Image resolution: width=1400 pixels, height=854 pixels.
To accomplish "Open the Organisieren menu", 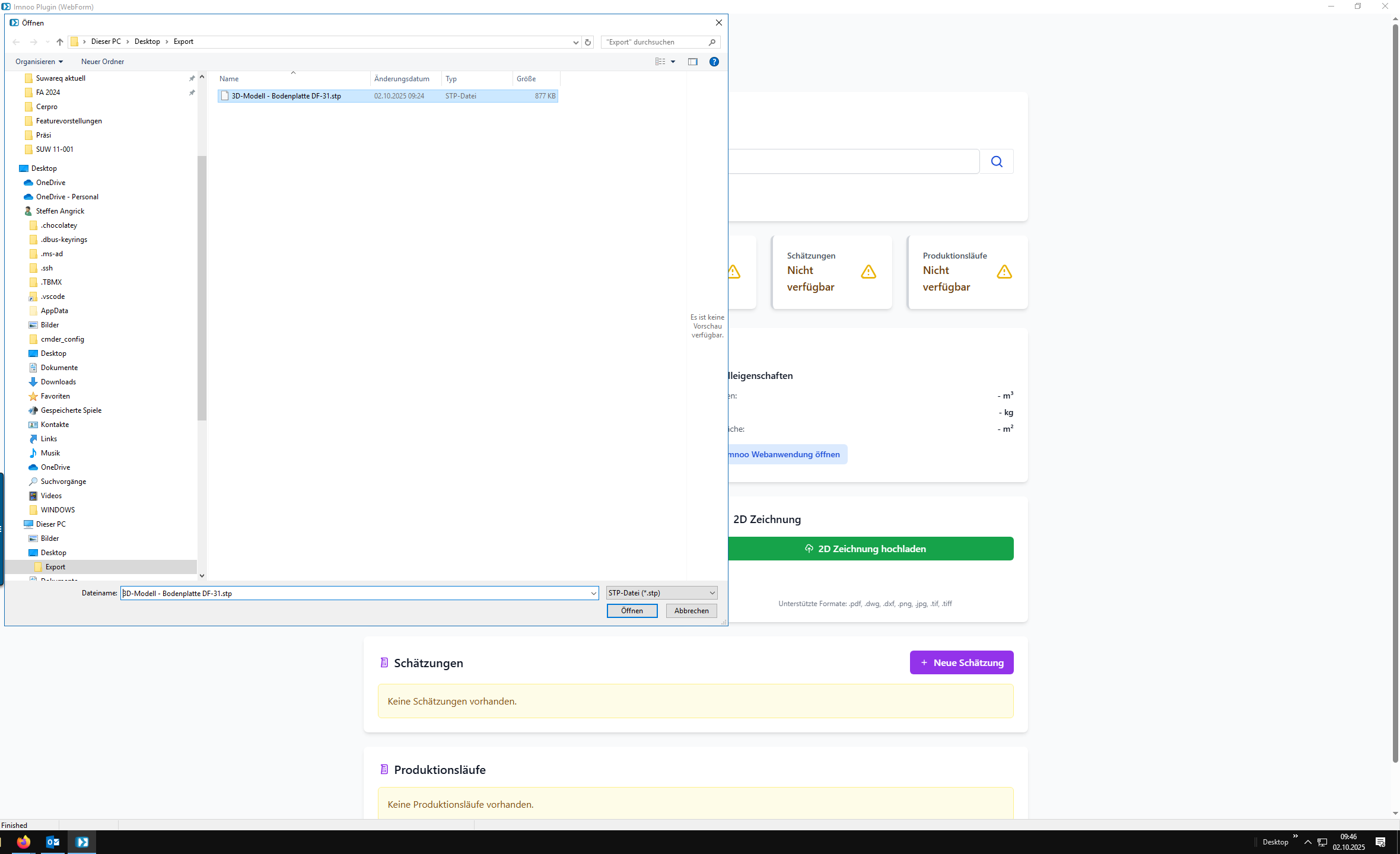I will [39, 62].
